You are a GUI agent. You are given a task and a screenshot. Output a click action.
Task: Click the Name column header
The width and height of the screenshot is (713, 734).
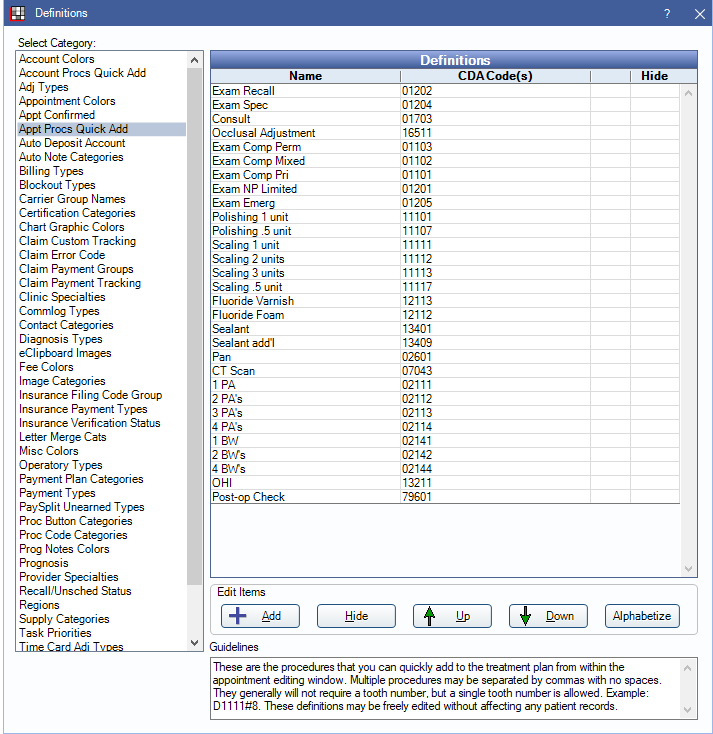[305, 76]
